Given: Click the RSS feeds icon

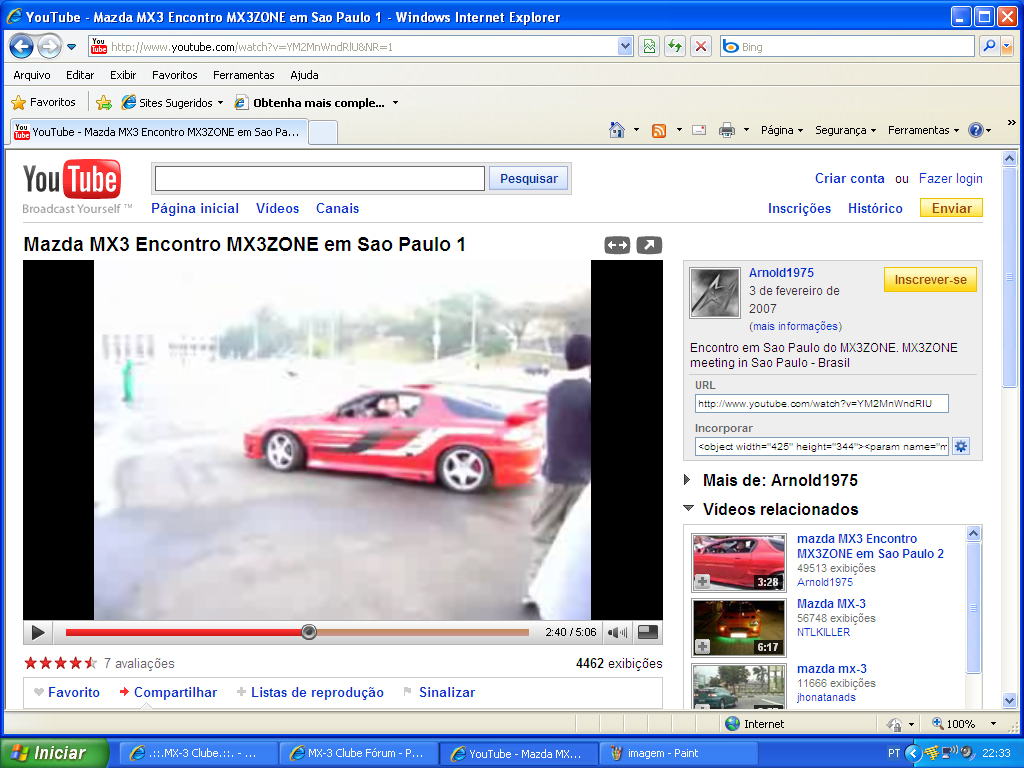Looking at the screenshot, I should [x=659, y=130].
